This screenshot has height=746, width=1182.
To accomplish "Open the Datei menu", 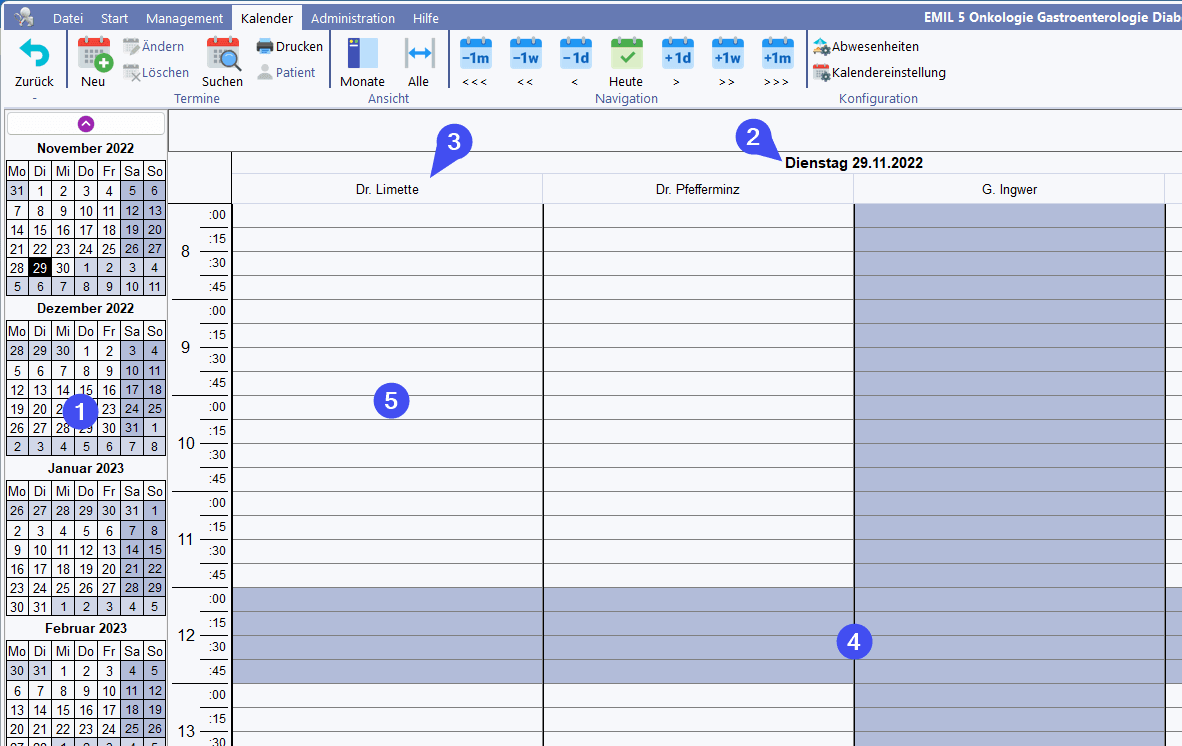I will [x=68, y=18].
